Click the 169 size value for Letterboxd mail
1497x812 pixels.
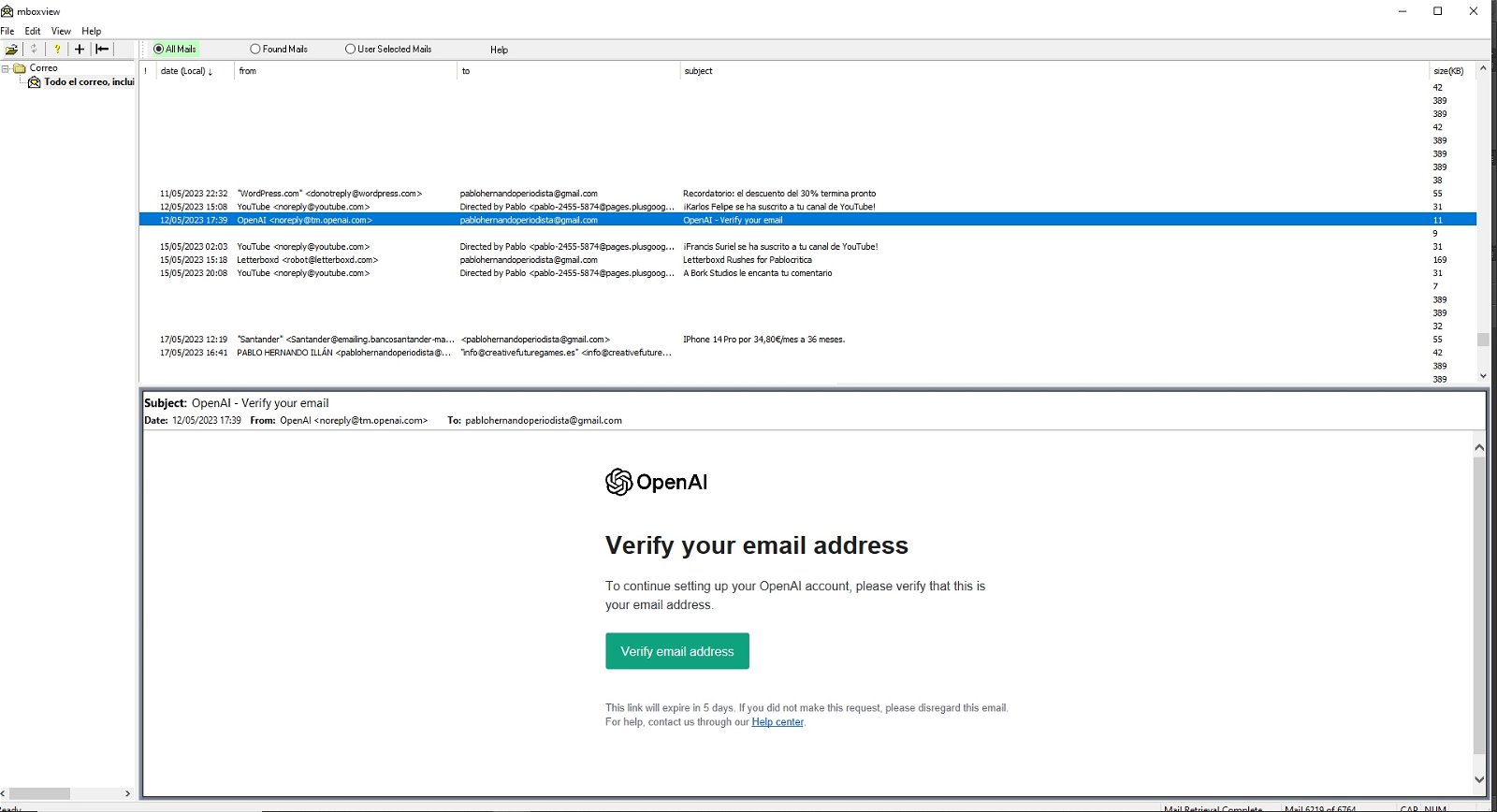1440,260
